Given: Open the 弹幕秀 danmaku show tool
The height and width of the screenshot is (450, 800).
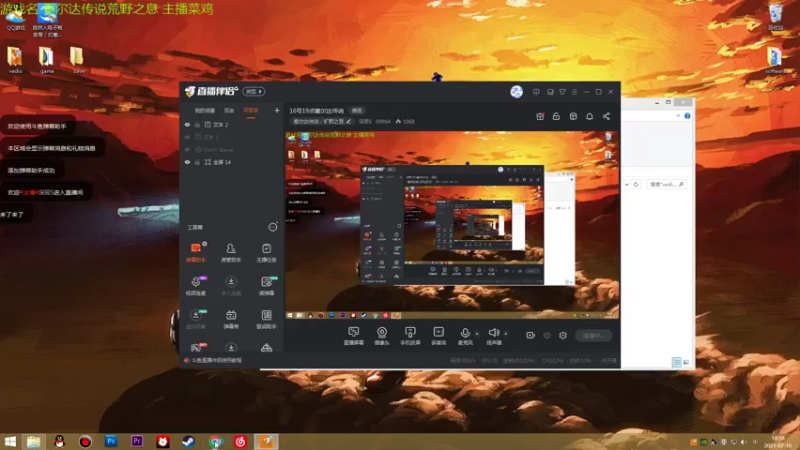Looking at the screenshot, I should coord(231,319).
